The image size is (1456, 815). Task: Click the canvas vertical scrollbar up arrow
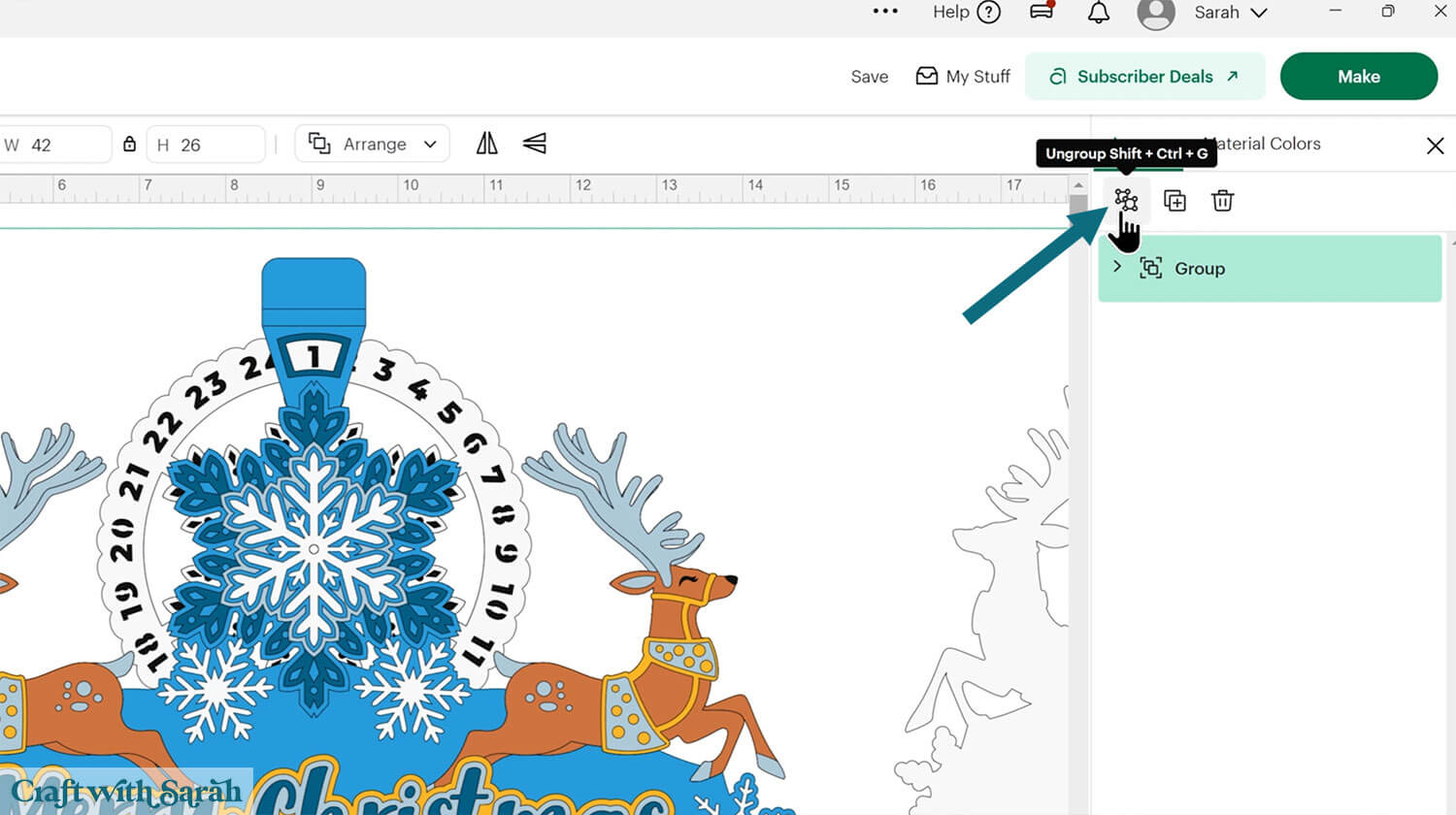point(1078,184)
